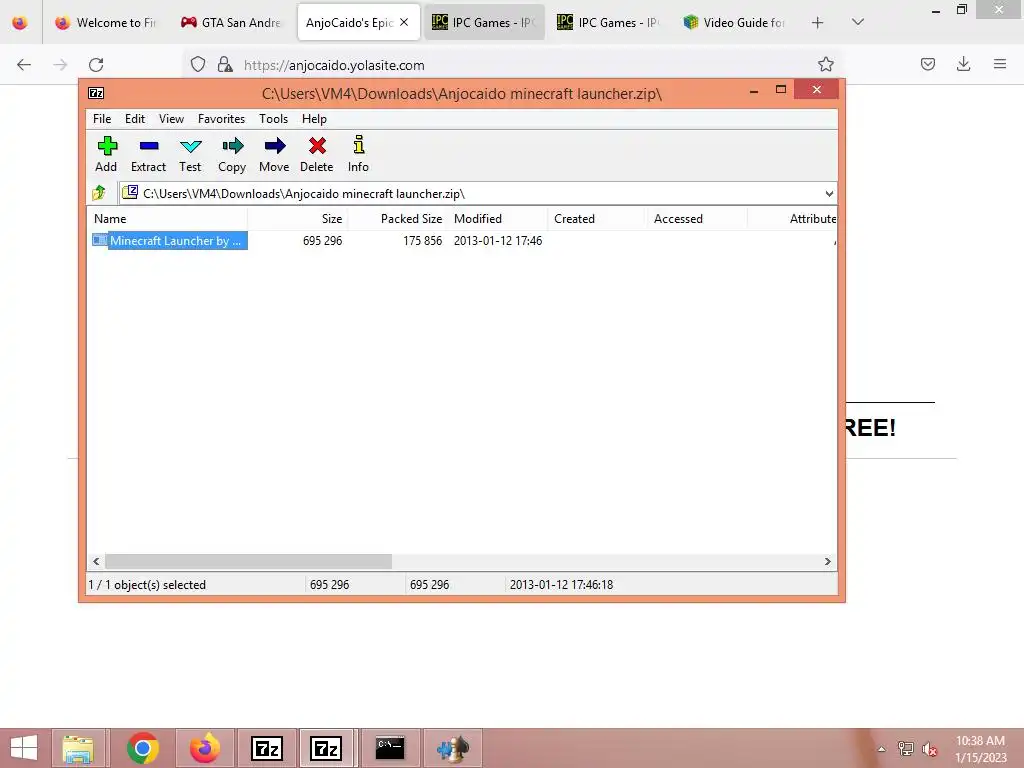Open Firefox hamburger application menu
This screenshot has height=768, width=1024.
(x=999, y=64)
